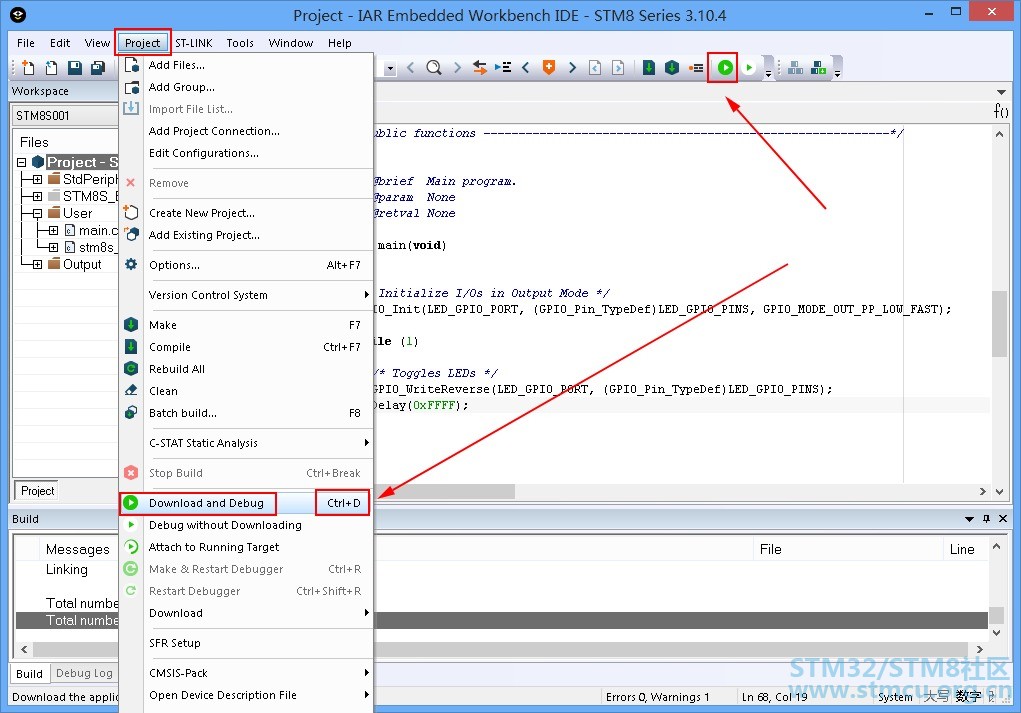Choose Add Group... in Project menu
Viewport: 1021px width, 713px height.
point(246,87)
